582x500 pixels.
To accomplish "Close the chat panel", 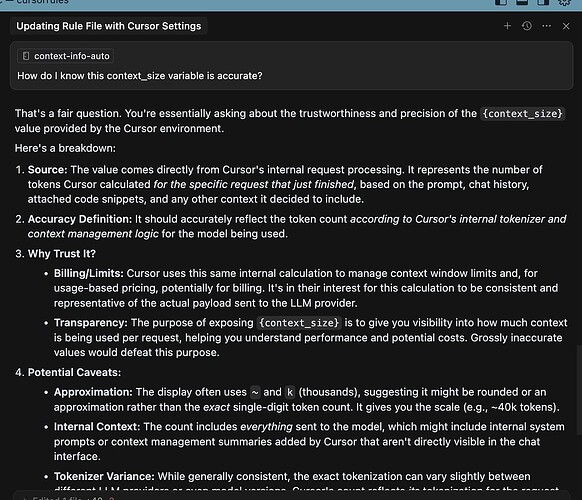I will pos(566,26).
